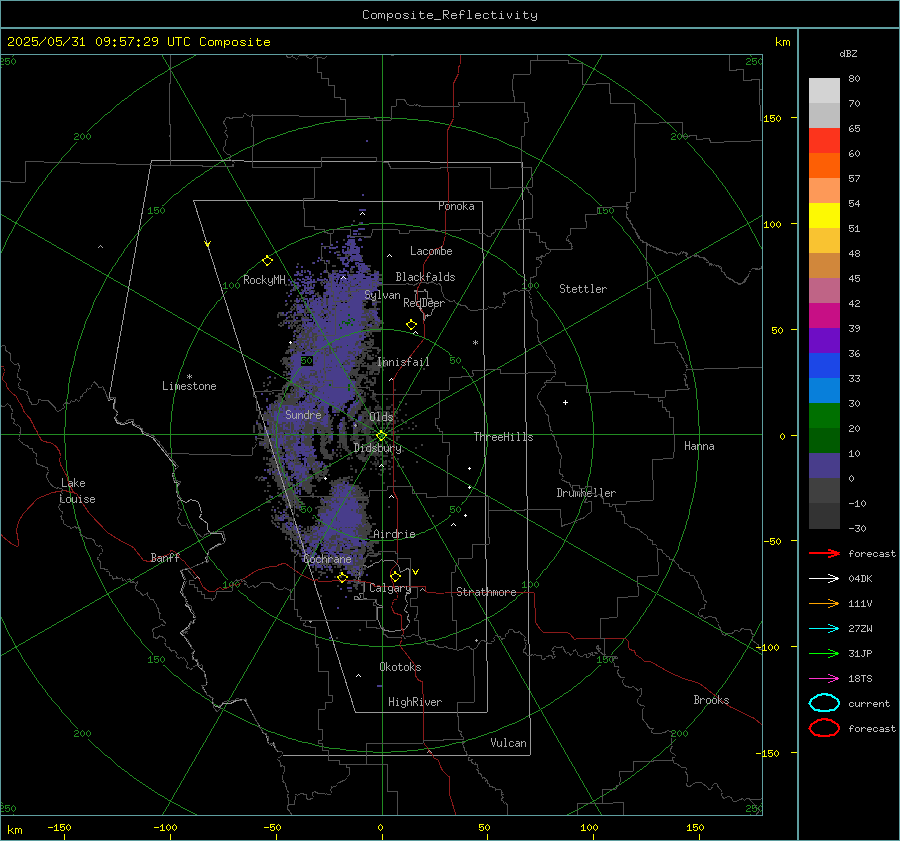Click the red 60-65 dBZ swatch
The image size is (900, 841).
point(824,140)
